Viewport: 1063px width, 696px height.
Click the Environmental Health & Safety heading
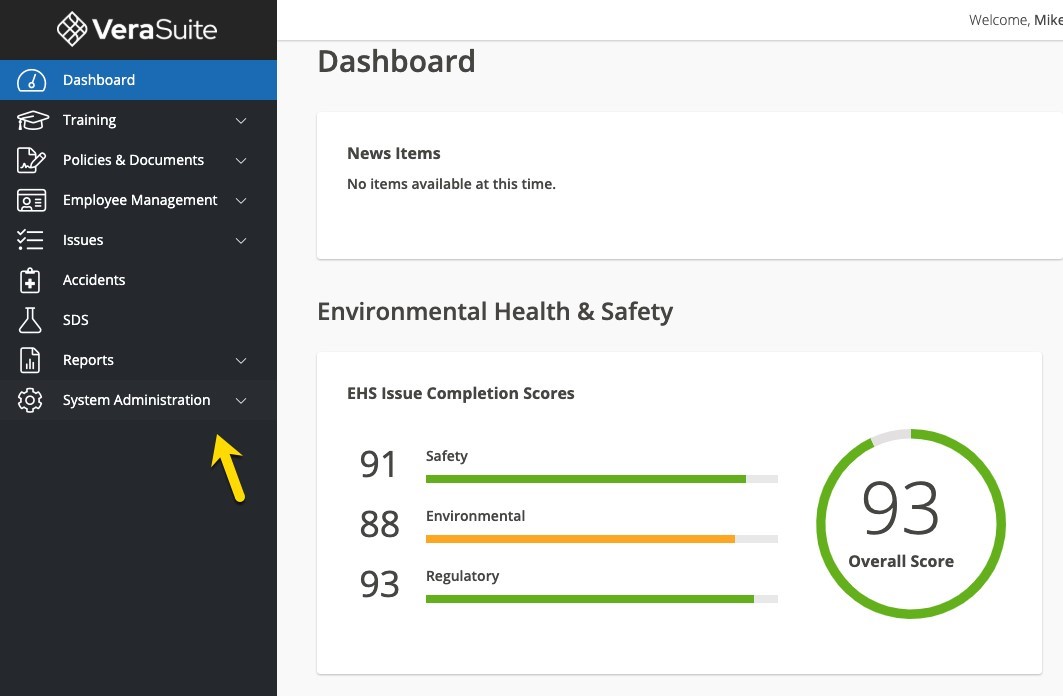tap(495, 311)
